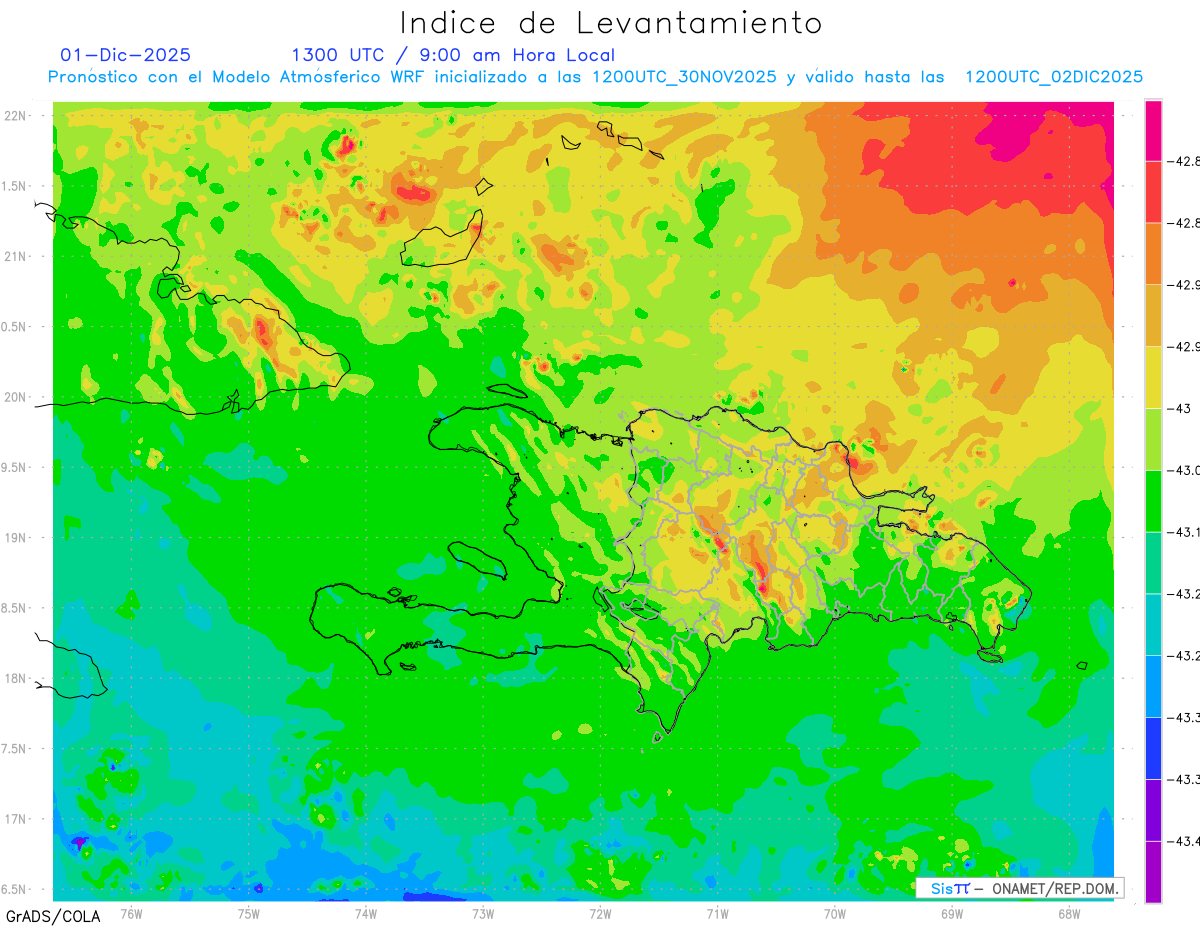Click the '20N' latitude label
This screenshot has height=927, width=1200.
click(17, 397)
